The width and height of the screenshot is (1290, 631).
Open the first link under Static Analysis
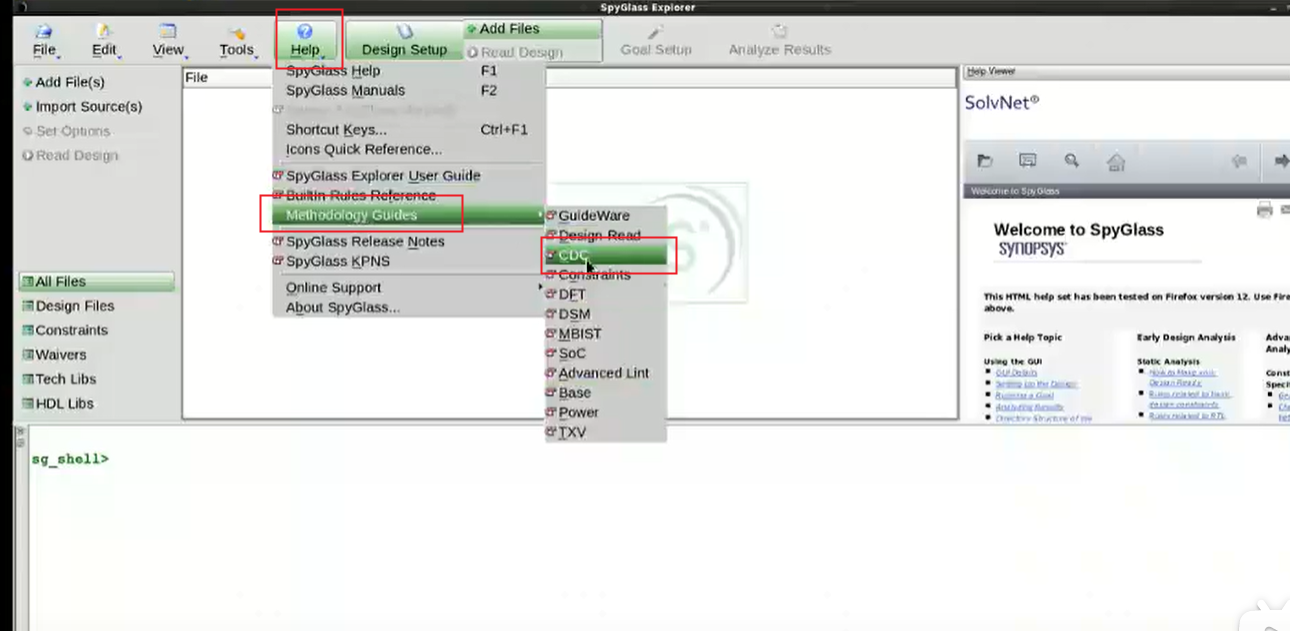(x=1182, y=377)
